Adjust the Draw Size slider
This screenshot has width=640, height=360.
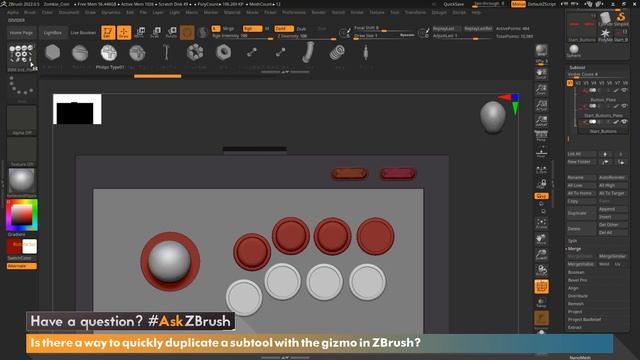click(x=384, y=36)
